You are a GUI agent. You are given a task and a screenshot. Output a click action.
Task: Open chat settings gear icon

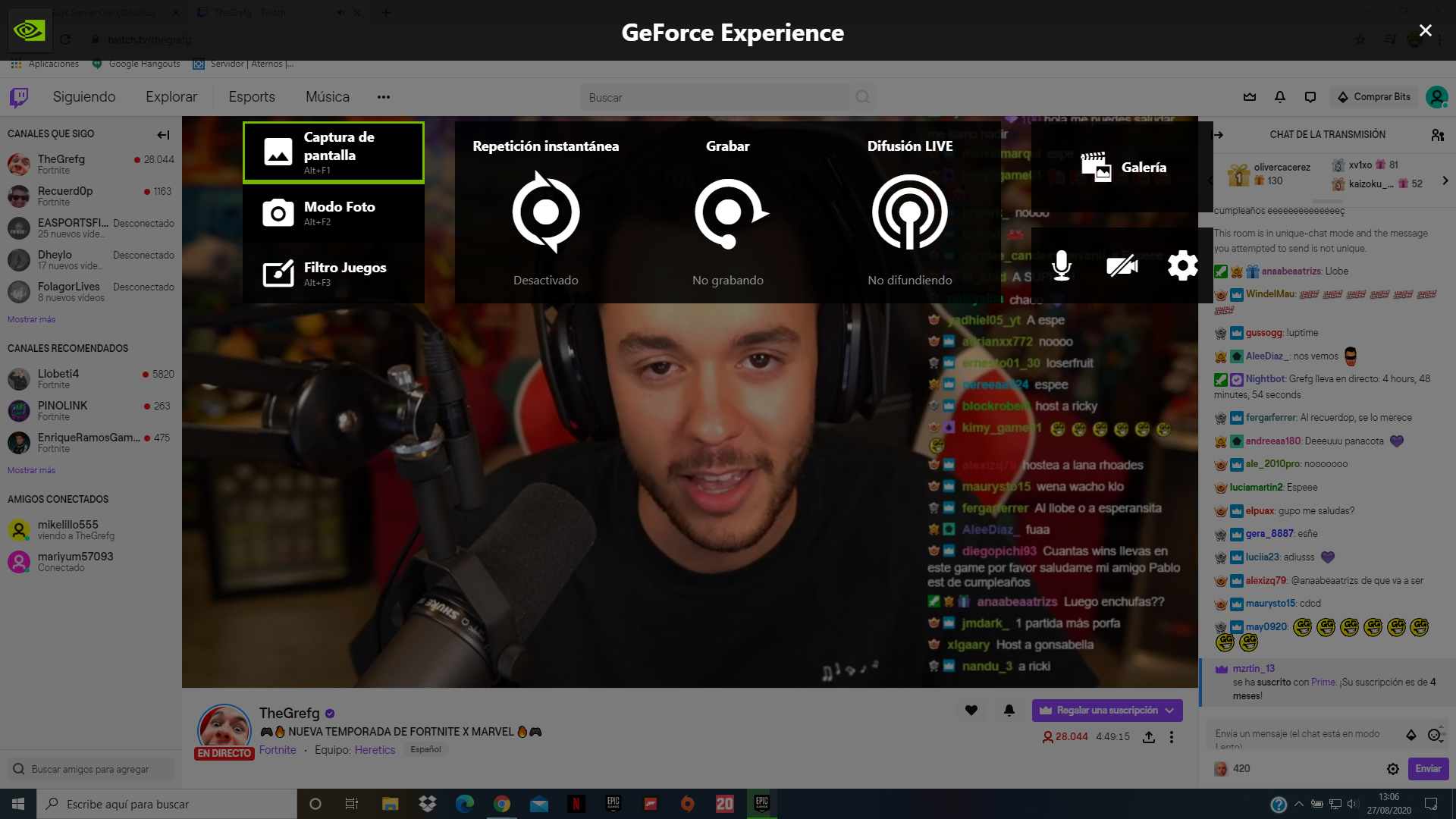point(1393,769)
